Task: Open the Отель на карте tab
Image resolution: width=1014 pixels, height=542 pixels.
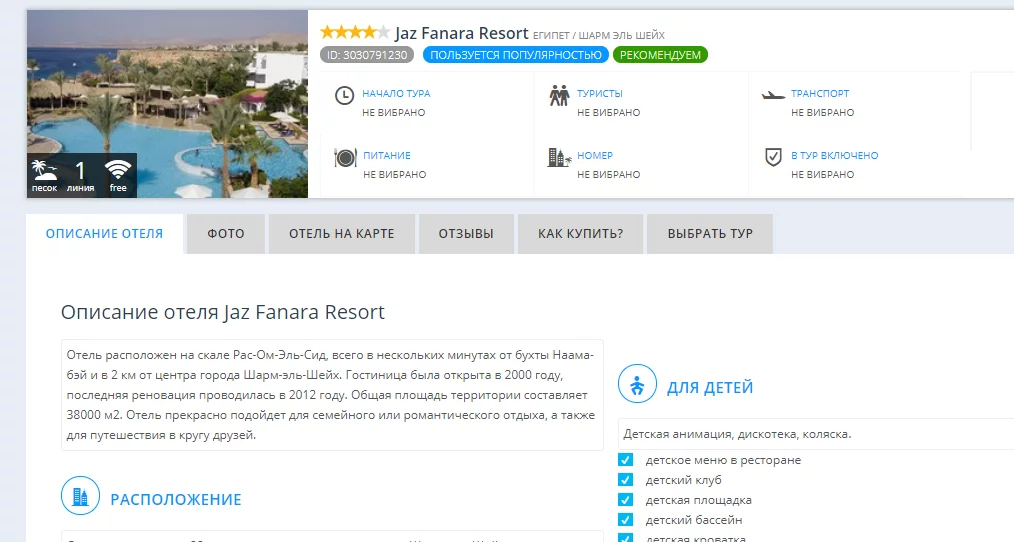Action: (x=341, y=233)
